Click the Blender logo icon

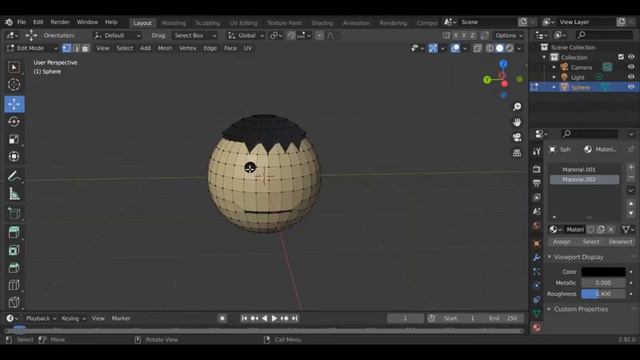9,22
